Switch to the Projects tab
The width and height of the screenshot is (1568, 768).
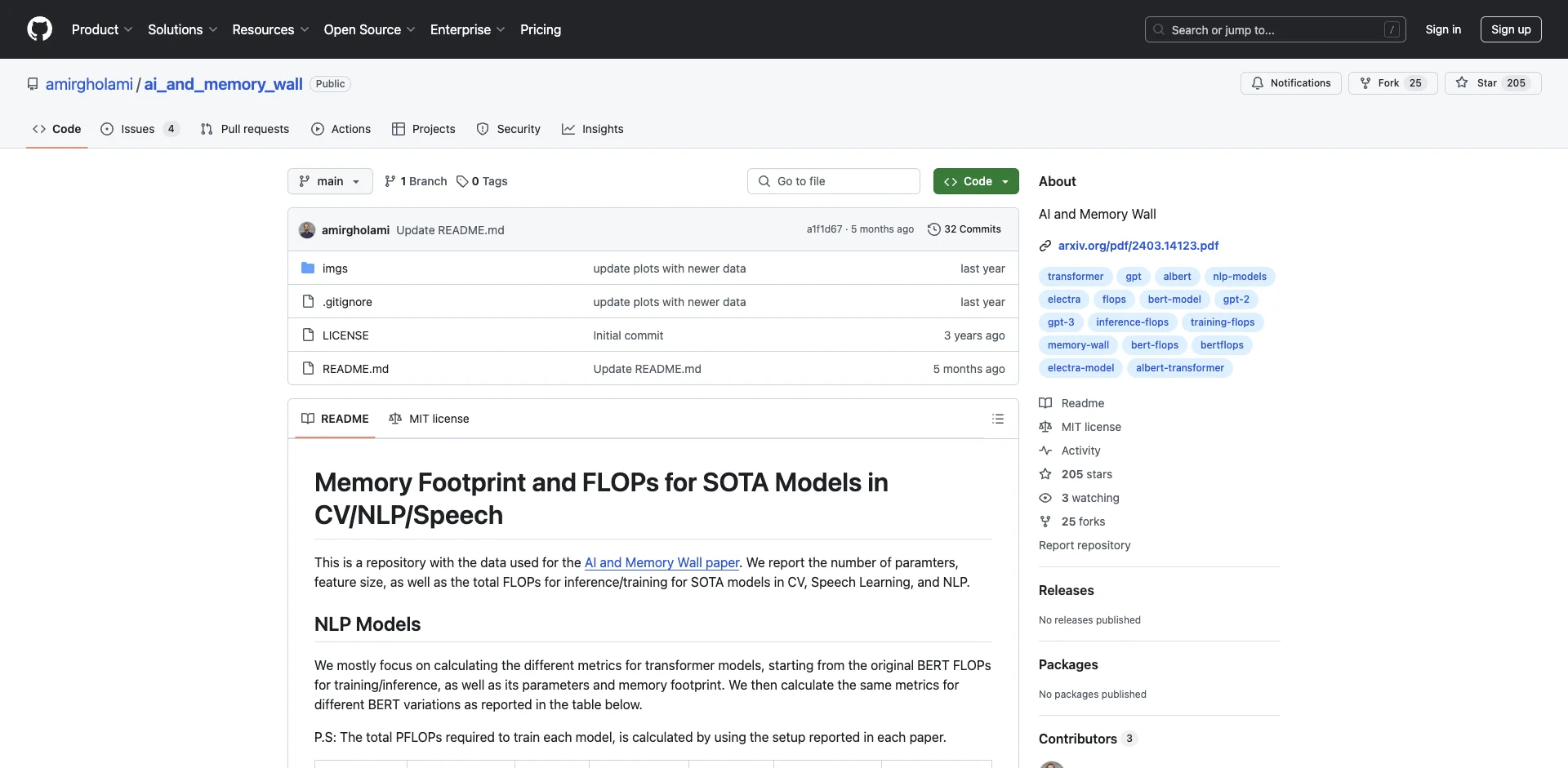[424, 129]
